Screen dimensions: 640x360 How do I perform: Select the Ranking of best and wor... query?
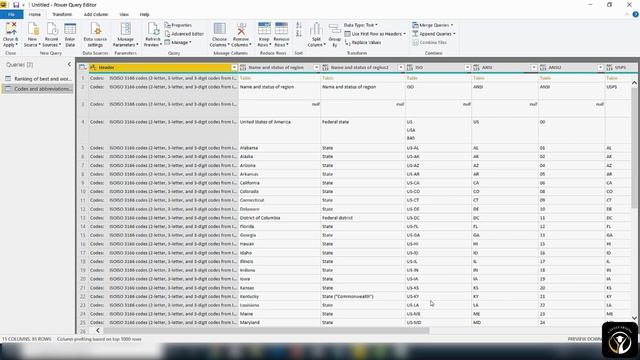tap(38, 79)
